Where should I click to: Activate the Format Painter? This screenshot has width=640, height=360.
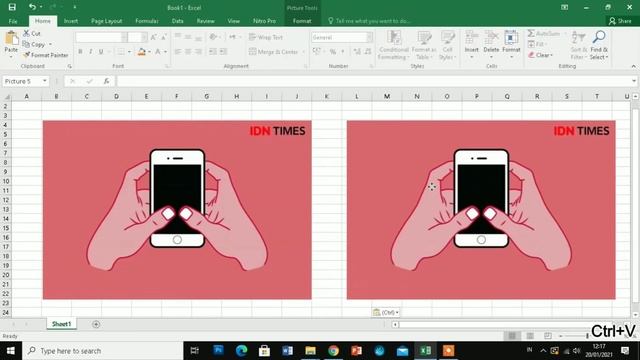[46, 55]
